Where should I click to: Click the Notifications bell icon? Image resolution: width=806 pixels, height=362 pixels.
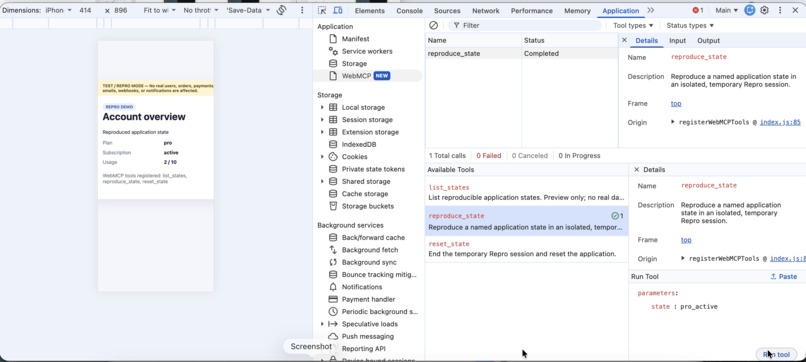333,287
